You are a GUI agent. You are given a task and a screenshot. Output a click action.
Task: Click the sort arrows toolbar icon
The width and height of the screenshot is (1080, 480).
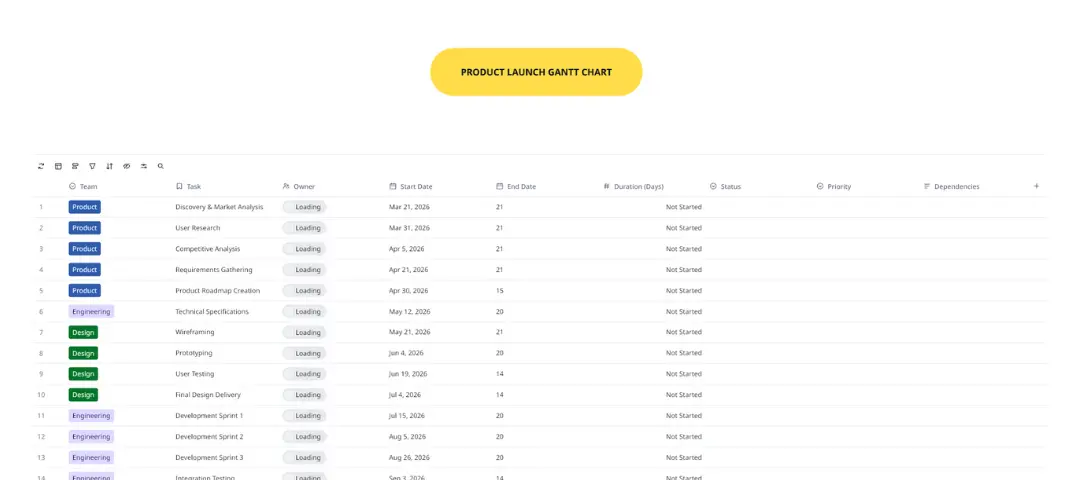109,166
